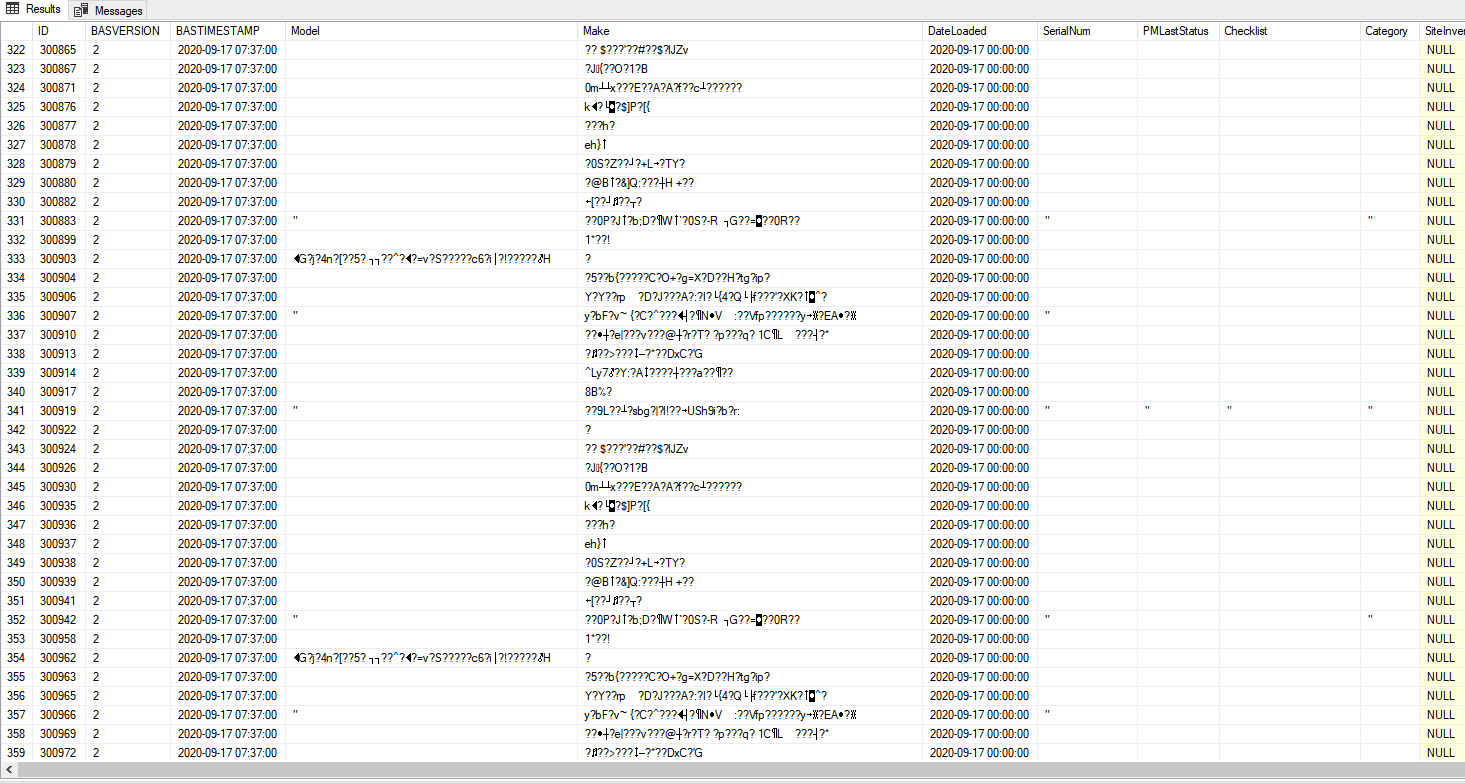This screenshot has height=783, width=1465.
Task: Click Make cell '???h?' in row 326
Action: tap(752, 126)
